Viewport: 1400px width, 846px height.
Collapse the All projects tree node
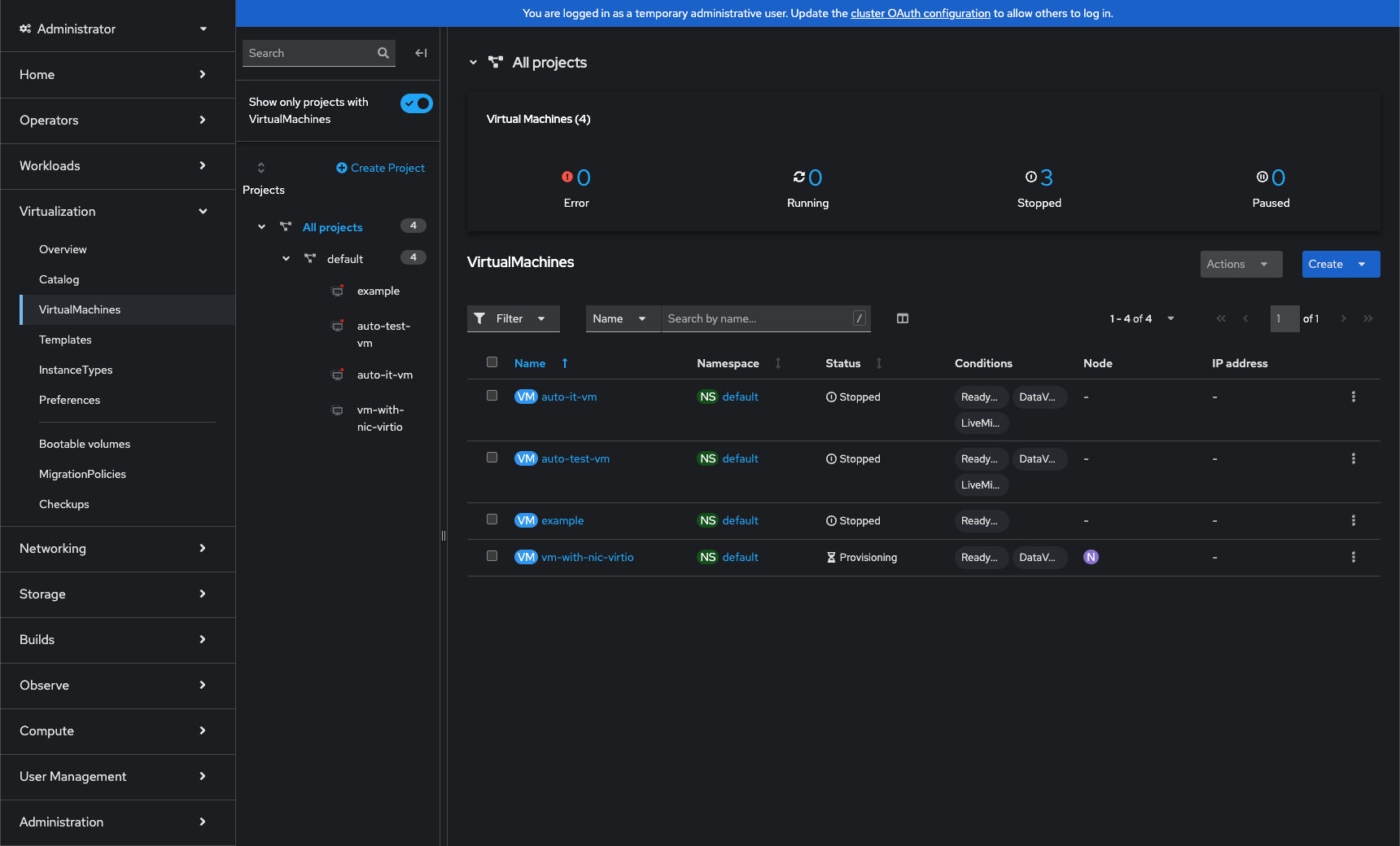click(x=261, y=227)
